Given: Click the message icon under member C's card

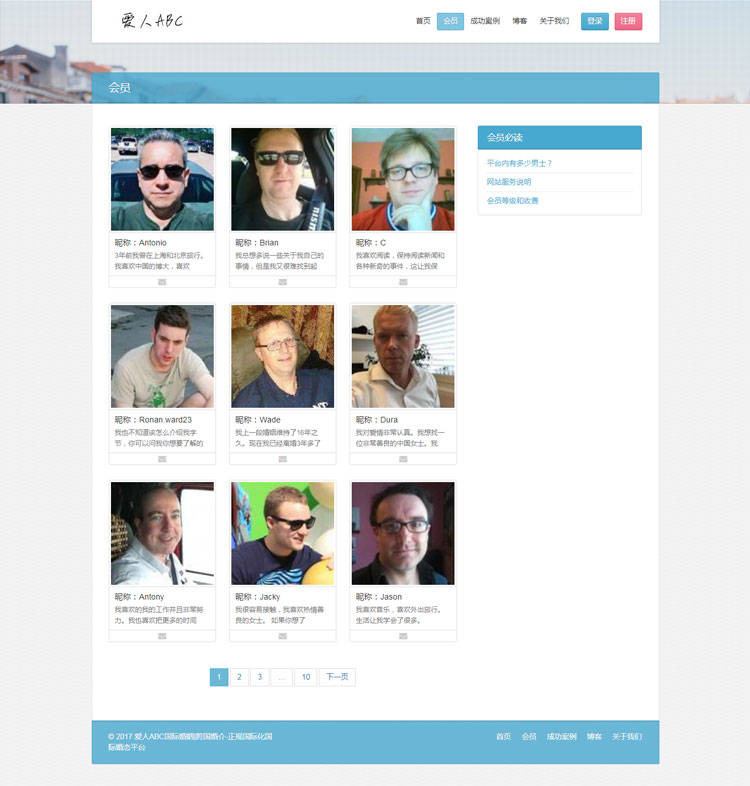Looking at the screenshot, I should [403, 282].
